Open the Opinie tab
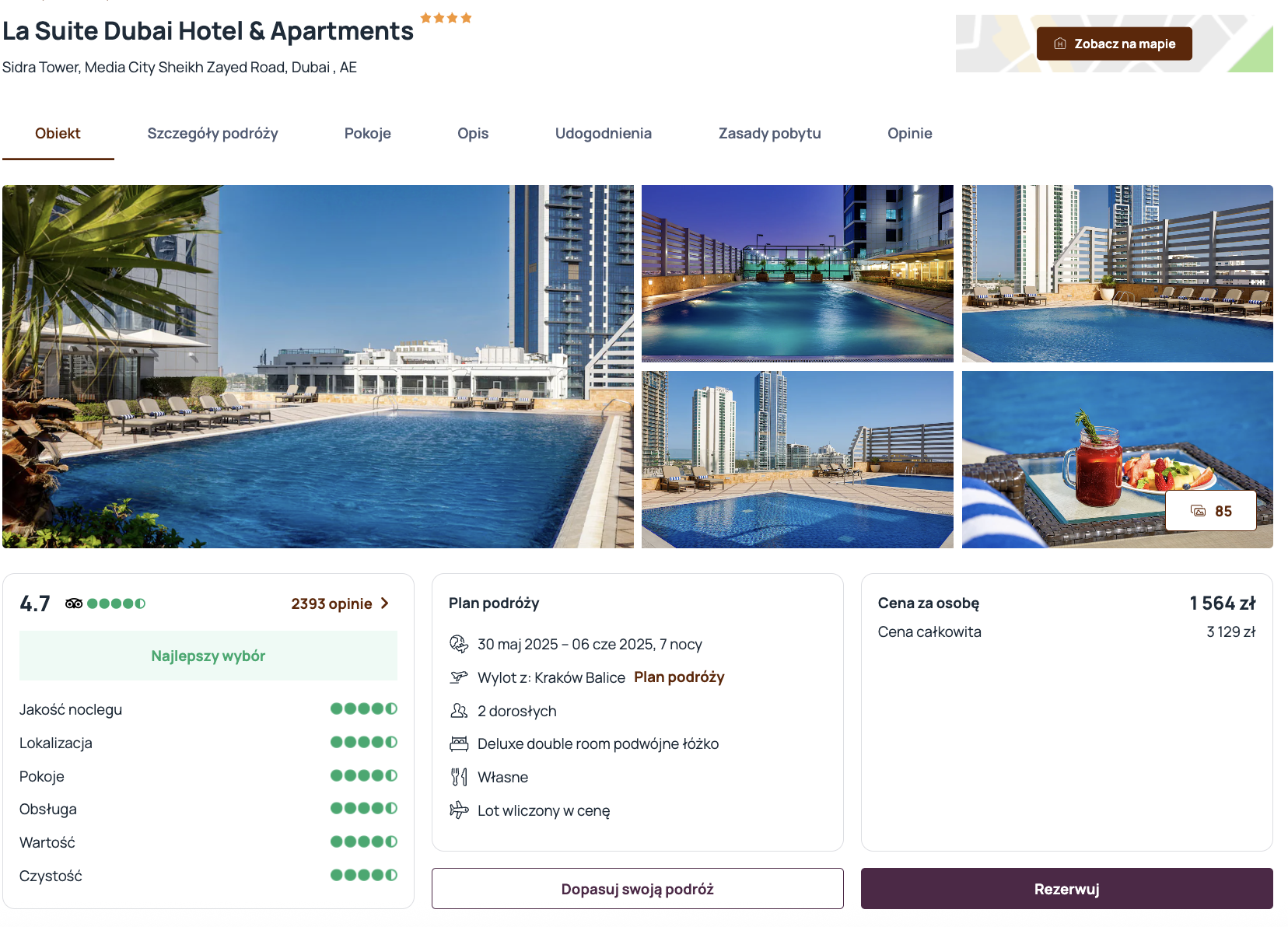Viewport: 1288px width, 927px height. point(909,134)
